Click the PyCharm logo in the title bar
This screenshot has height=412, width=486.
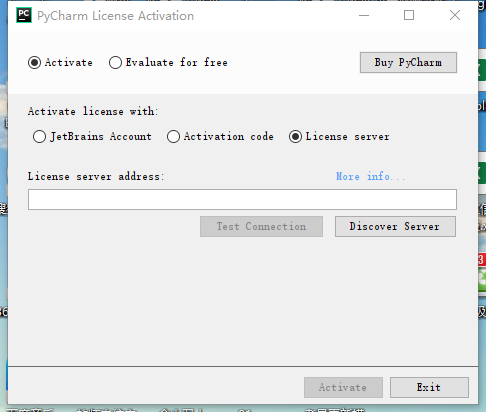coord(24,15)
